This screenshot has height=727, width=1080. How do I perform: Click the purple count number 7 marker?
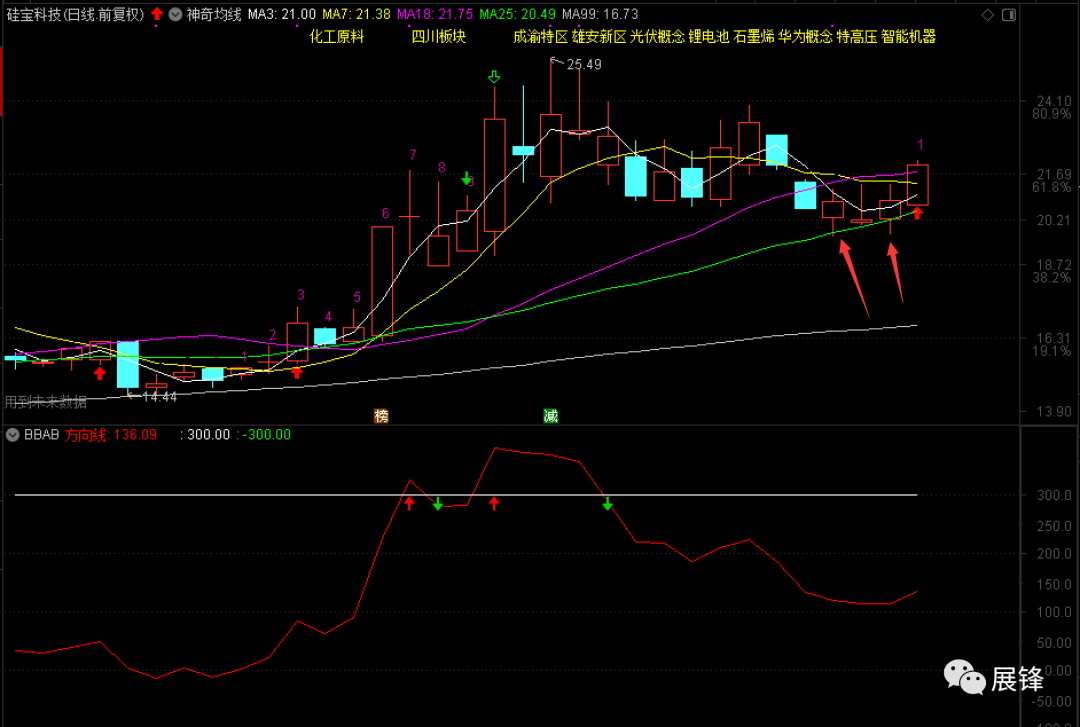coord(413,155)
